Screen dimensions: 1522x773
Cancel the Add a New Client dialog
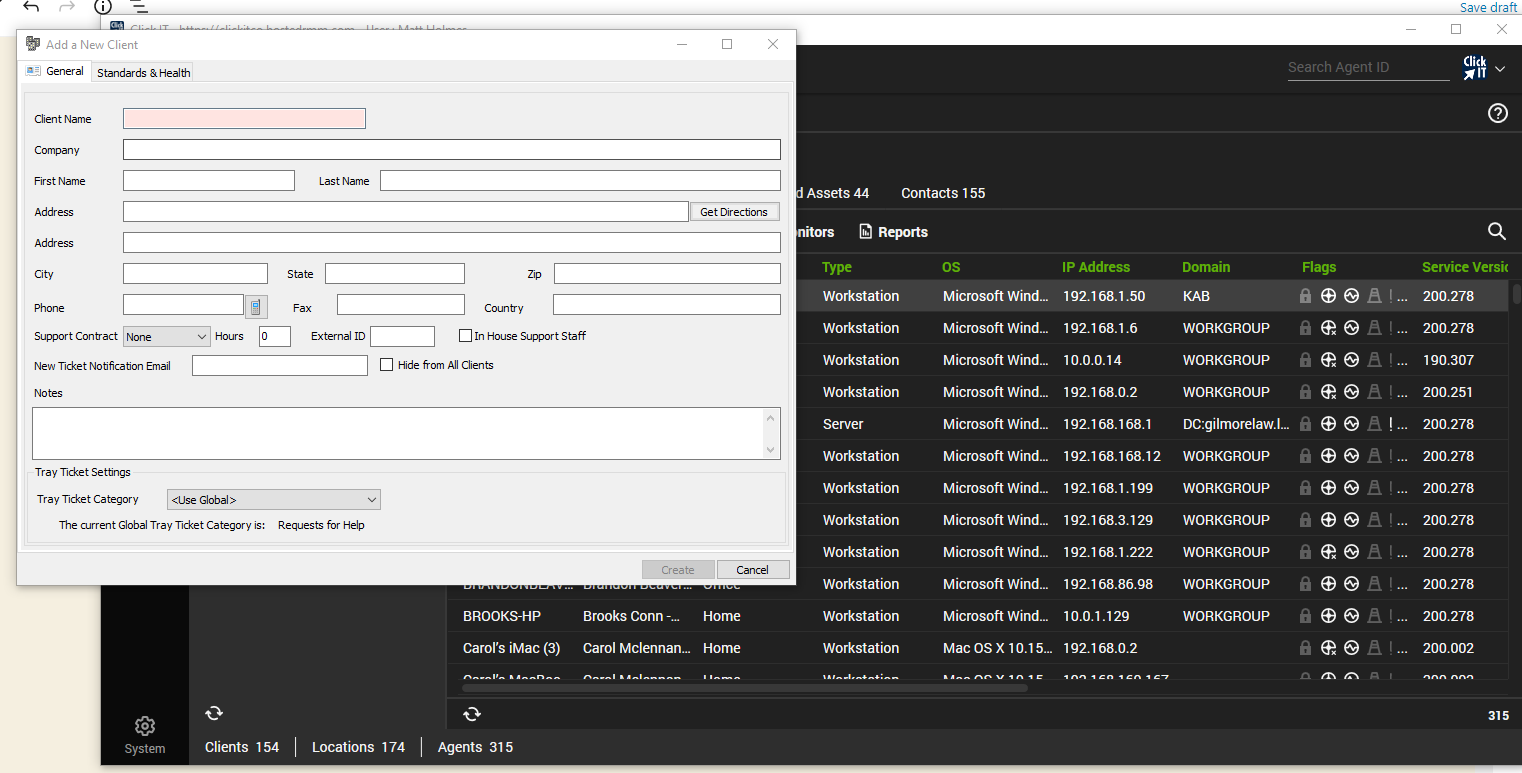pos(753,569)
